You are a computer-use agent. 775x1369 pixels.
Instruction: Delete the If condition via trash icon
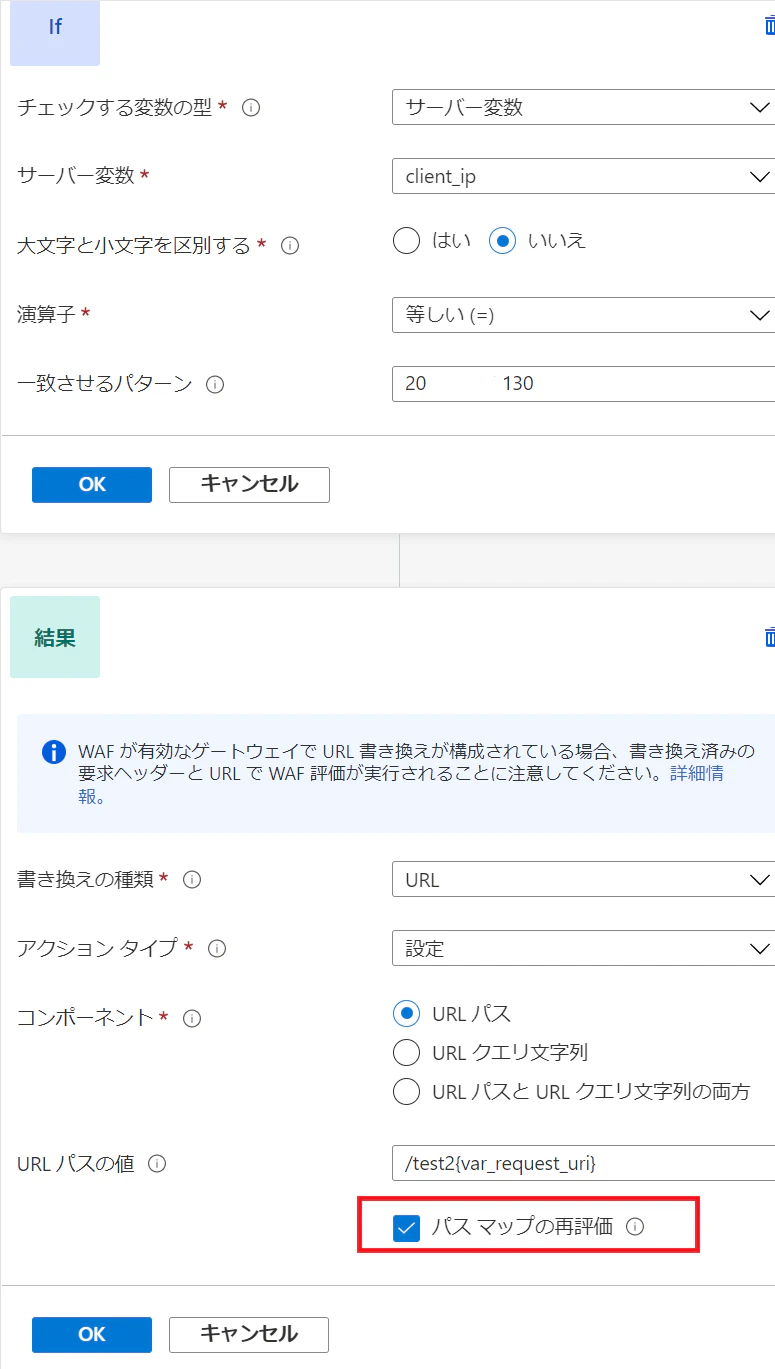coord(769,26)
